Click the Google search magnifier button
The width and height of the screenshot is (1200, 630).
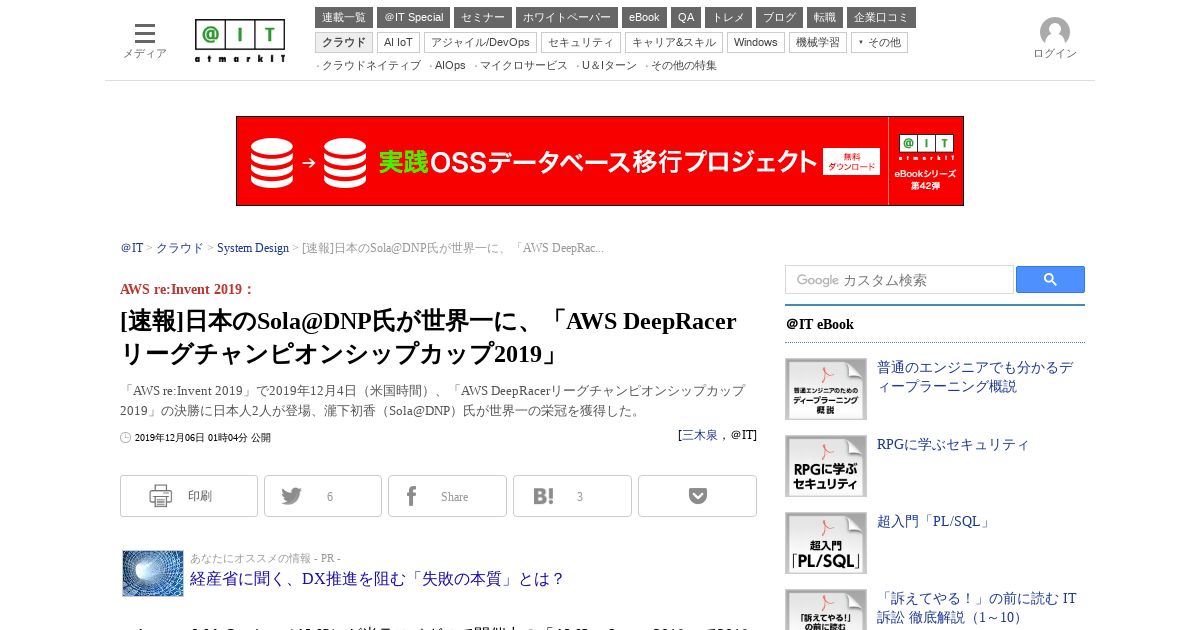1050,280
